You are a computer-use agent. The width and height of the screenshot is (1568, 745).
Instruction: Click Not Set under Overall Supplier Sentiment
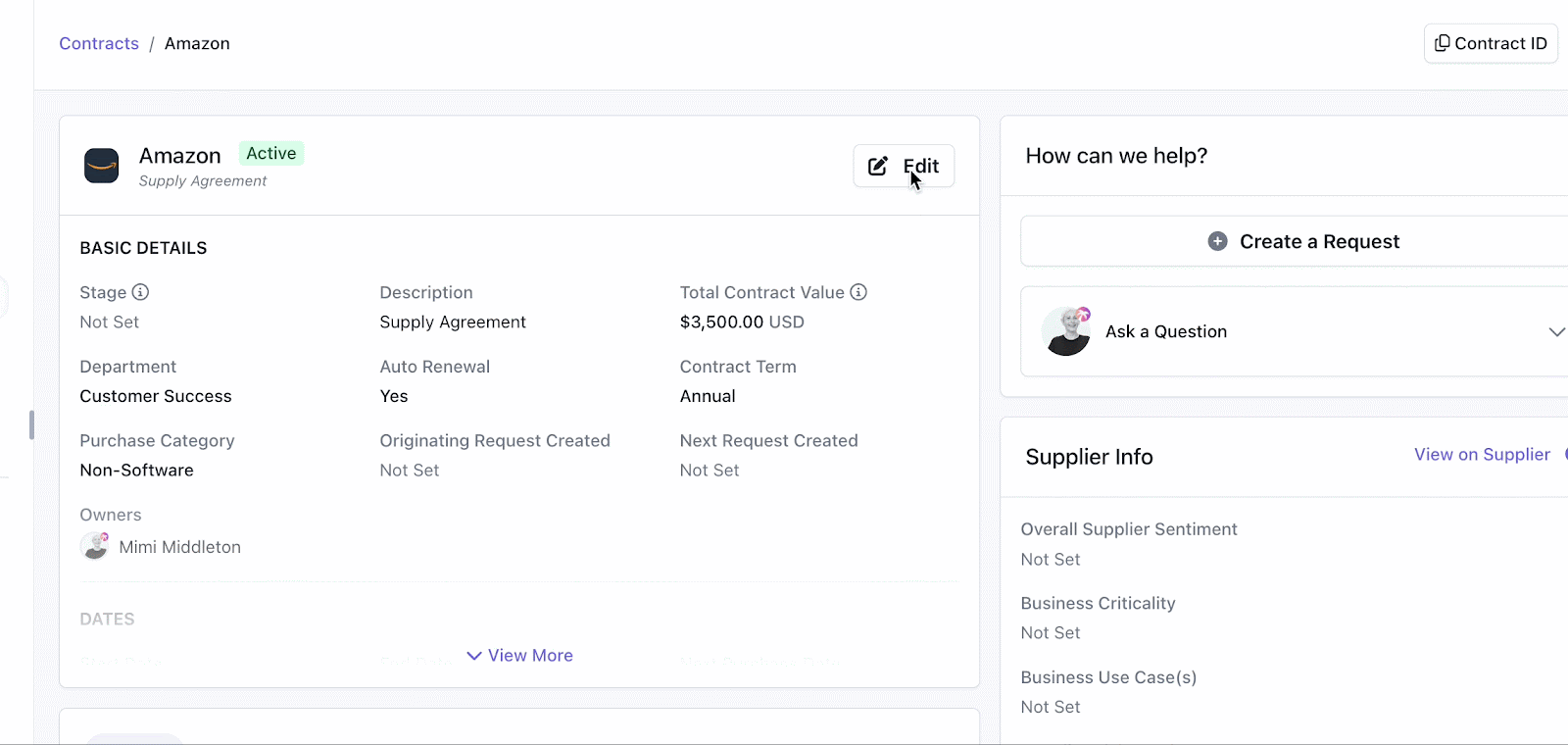[1051, 559]
